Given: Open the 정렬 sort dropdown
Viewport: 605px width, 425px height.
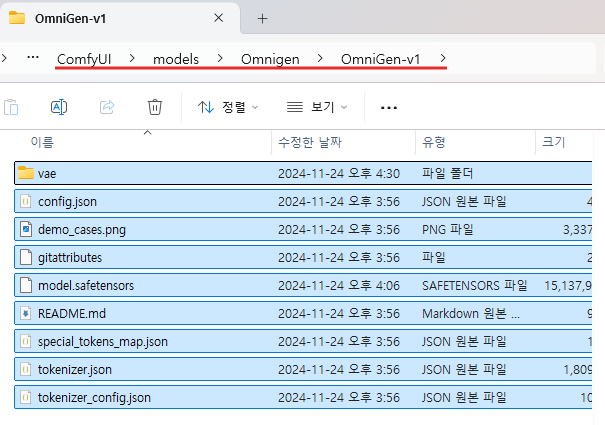Looking at the screenshot, I should [228, 107].
